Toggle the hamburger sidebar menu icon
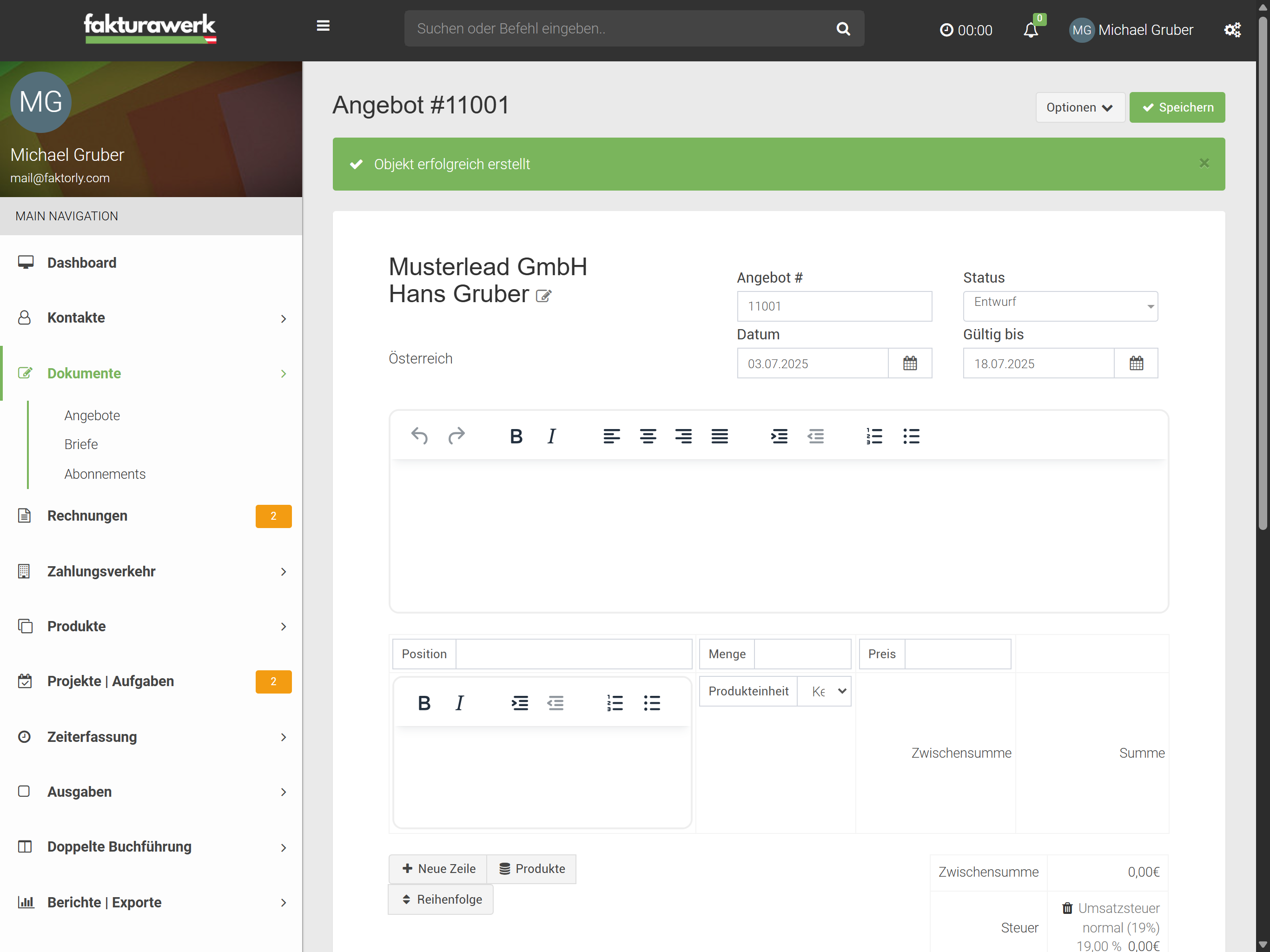1270x952 pixels. pos(323,26)
